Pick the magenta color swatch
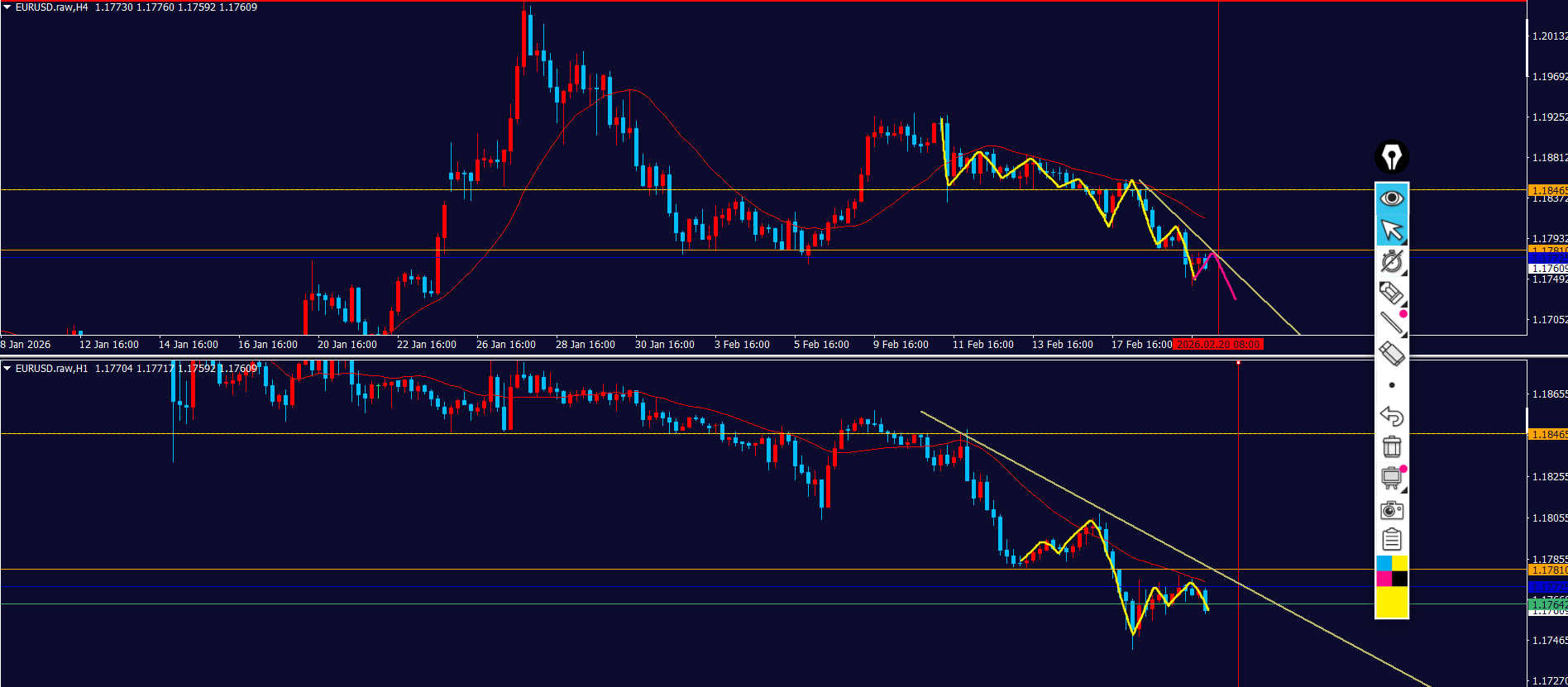This screenshot has width=1568, height=687. [1384, 579]
